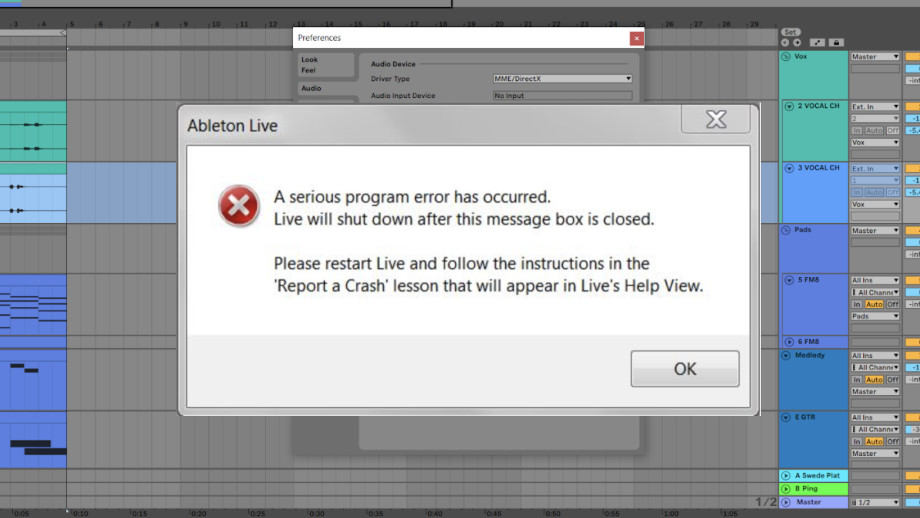
Task: Set E GTR monitor to Off
Action: [x=892, y=442]
